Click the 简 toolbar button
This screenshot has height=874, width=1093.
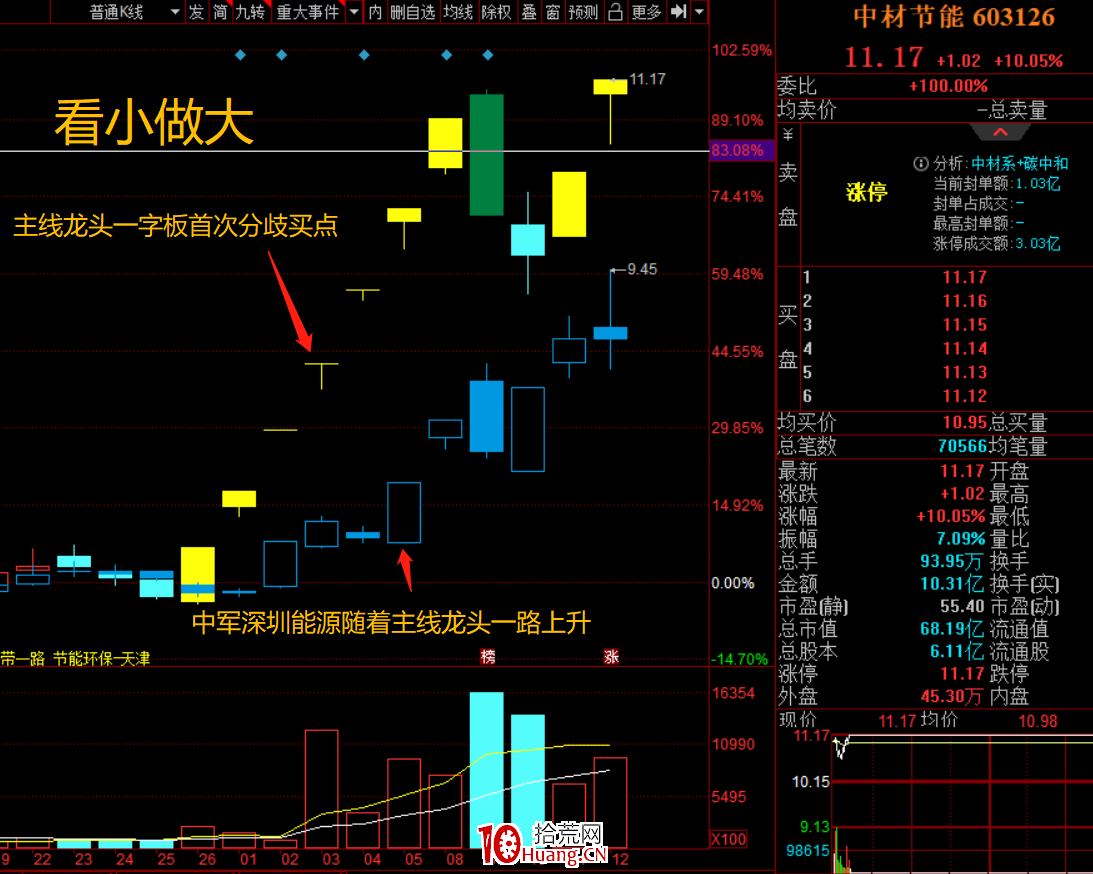220,13
